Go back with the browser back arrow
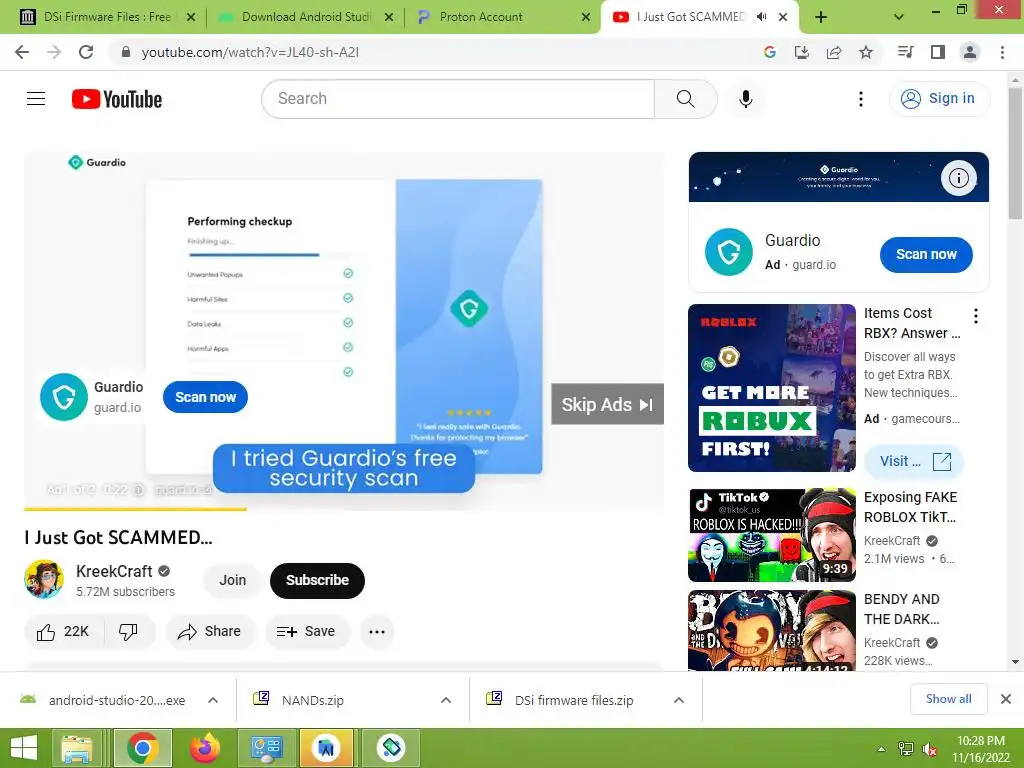This screenshot has height=768, width=1024. pyautogui.click(x=22, y=52)
